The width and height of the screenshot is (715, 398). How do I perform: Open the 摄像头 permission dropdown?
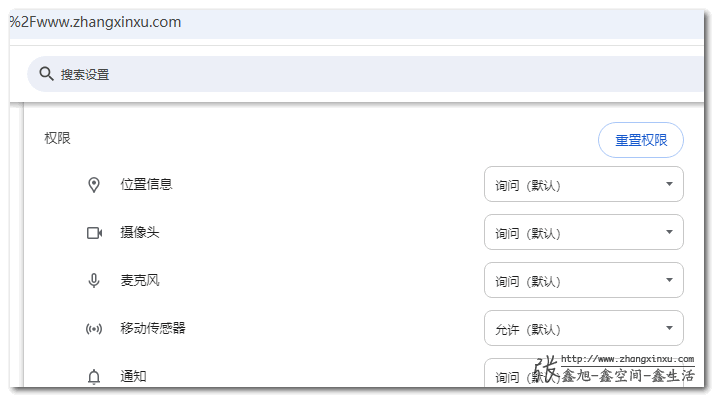tap(584, 232)
